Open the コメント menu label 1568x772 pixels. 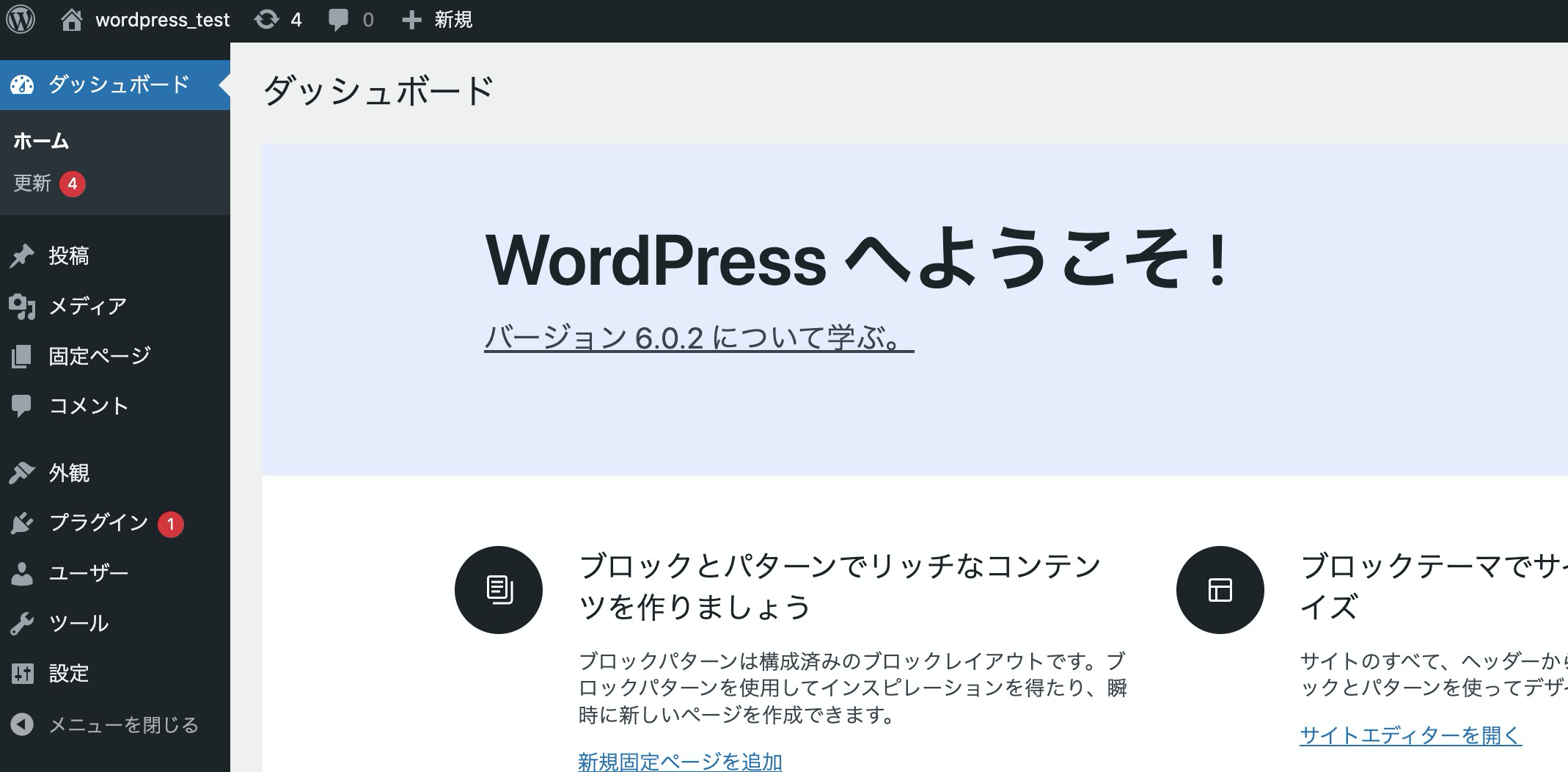89,406
